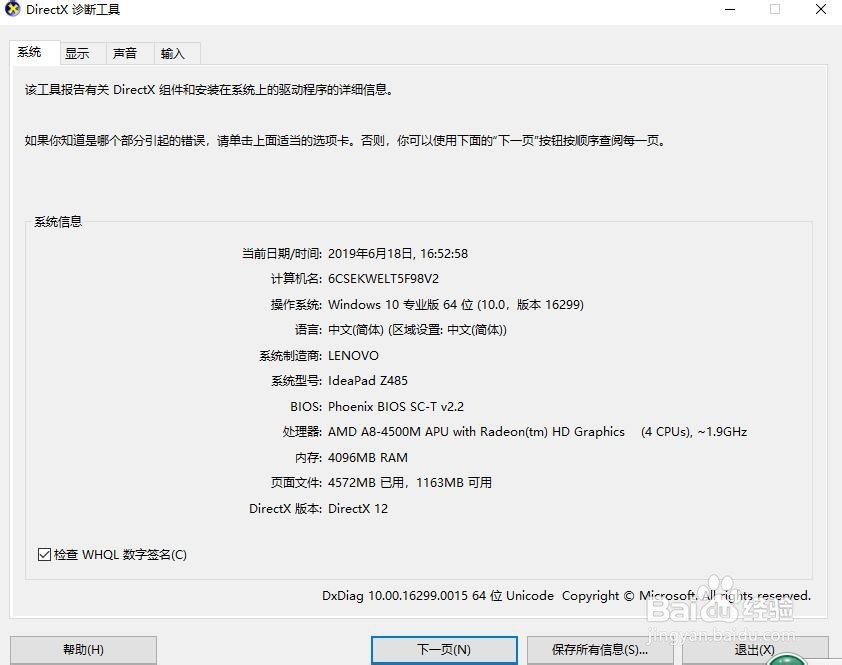Open the 声音 tab
Image resolution: width=842 pixels, height=665 pixels.
coord(130,53)
